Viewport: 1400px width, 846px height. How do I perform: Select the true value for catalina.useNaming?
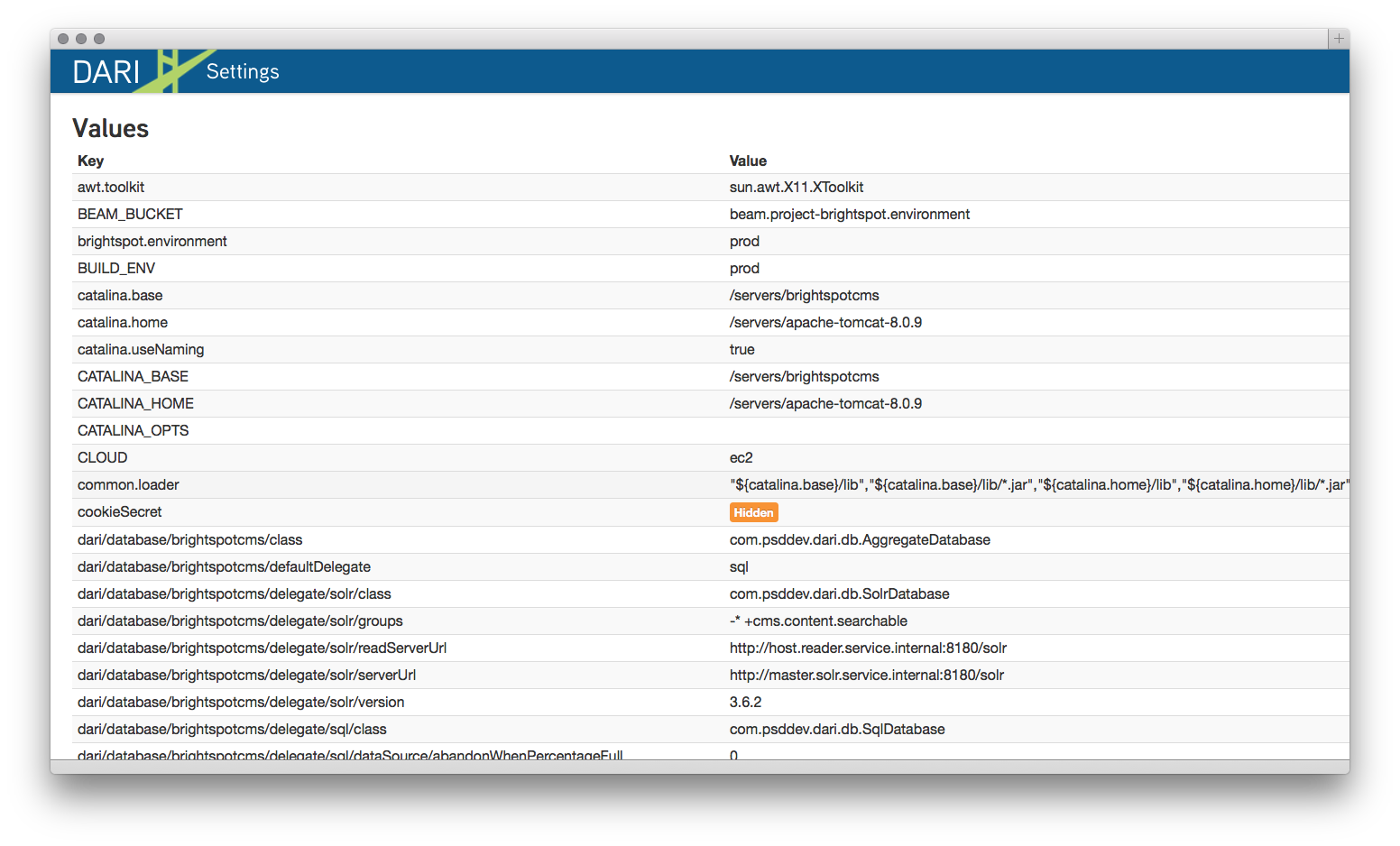742,349
